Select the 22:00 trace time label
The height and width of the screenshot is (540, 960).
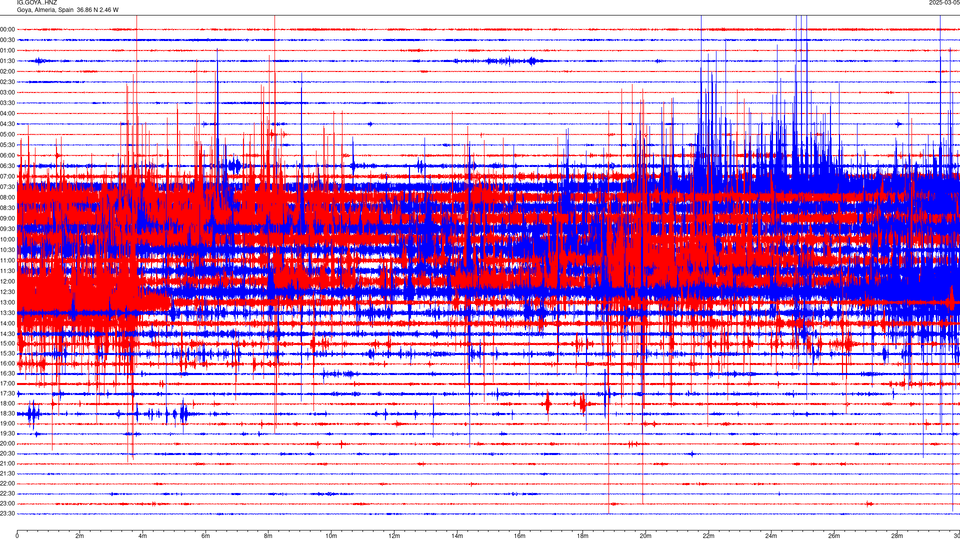click(x=8, y=483)
